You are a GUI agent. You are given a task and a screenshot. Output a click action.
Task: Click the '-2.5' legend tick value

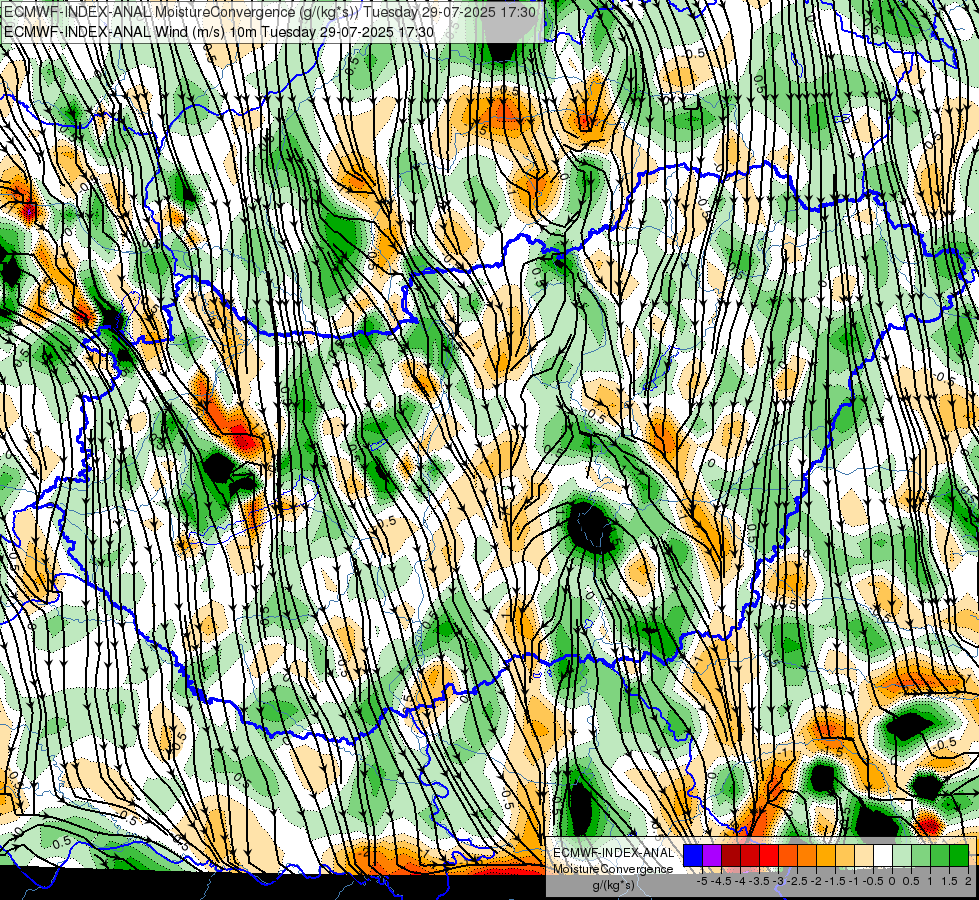[x=797, y=881]
